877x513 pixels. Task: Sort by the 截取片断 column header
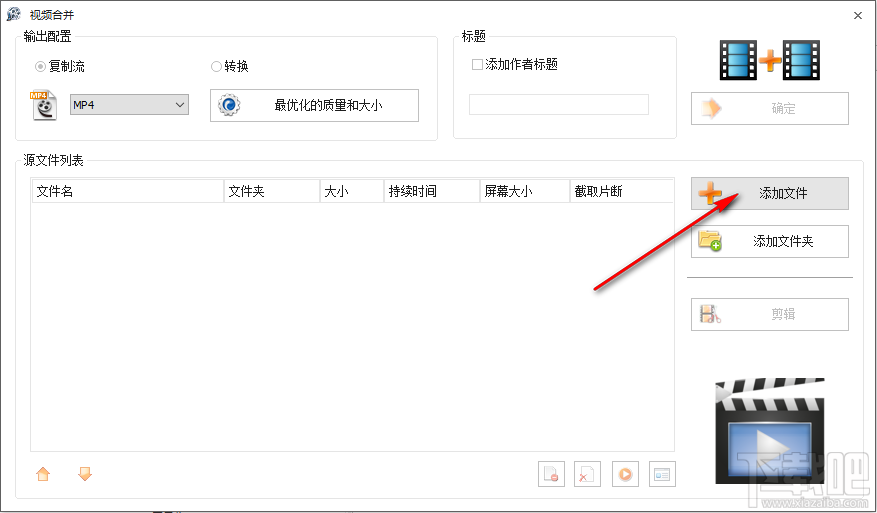point(621,191)
